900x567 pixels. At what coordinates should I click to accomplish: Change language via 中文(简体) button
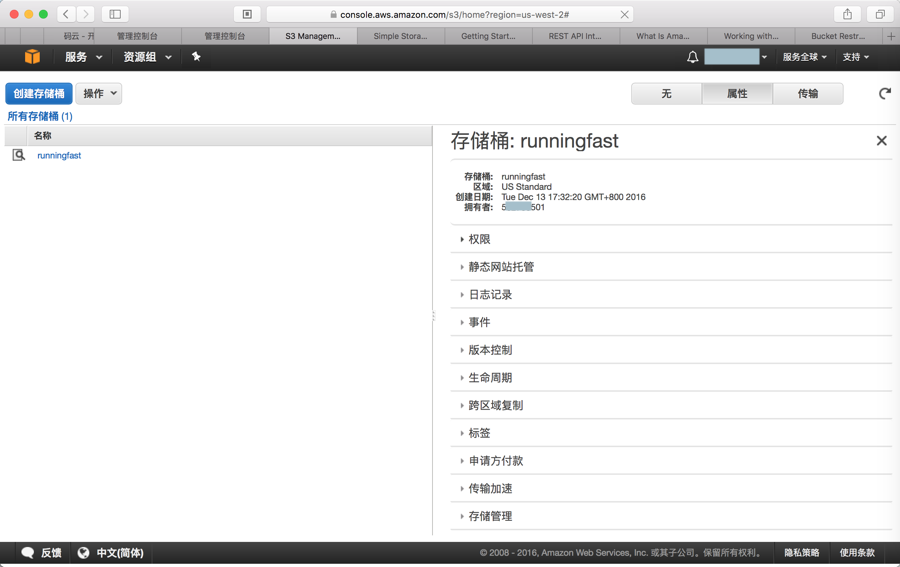pyautogui.click(x=111, y=553)
